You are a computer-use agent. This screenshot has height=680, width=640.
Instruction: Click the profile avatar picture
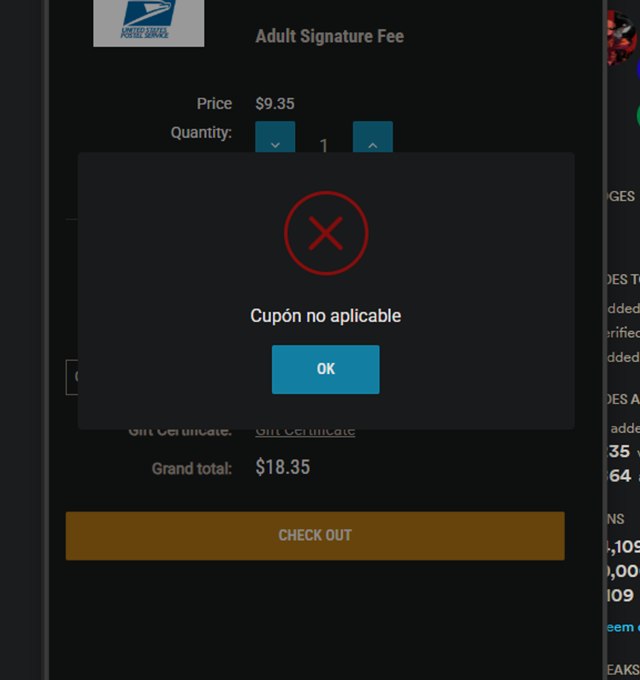click(621, 38)
